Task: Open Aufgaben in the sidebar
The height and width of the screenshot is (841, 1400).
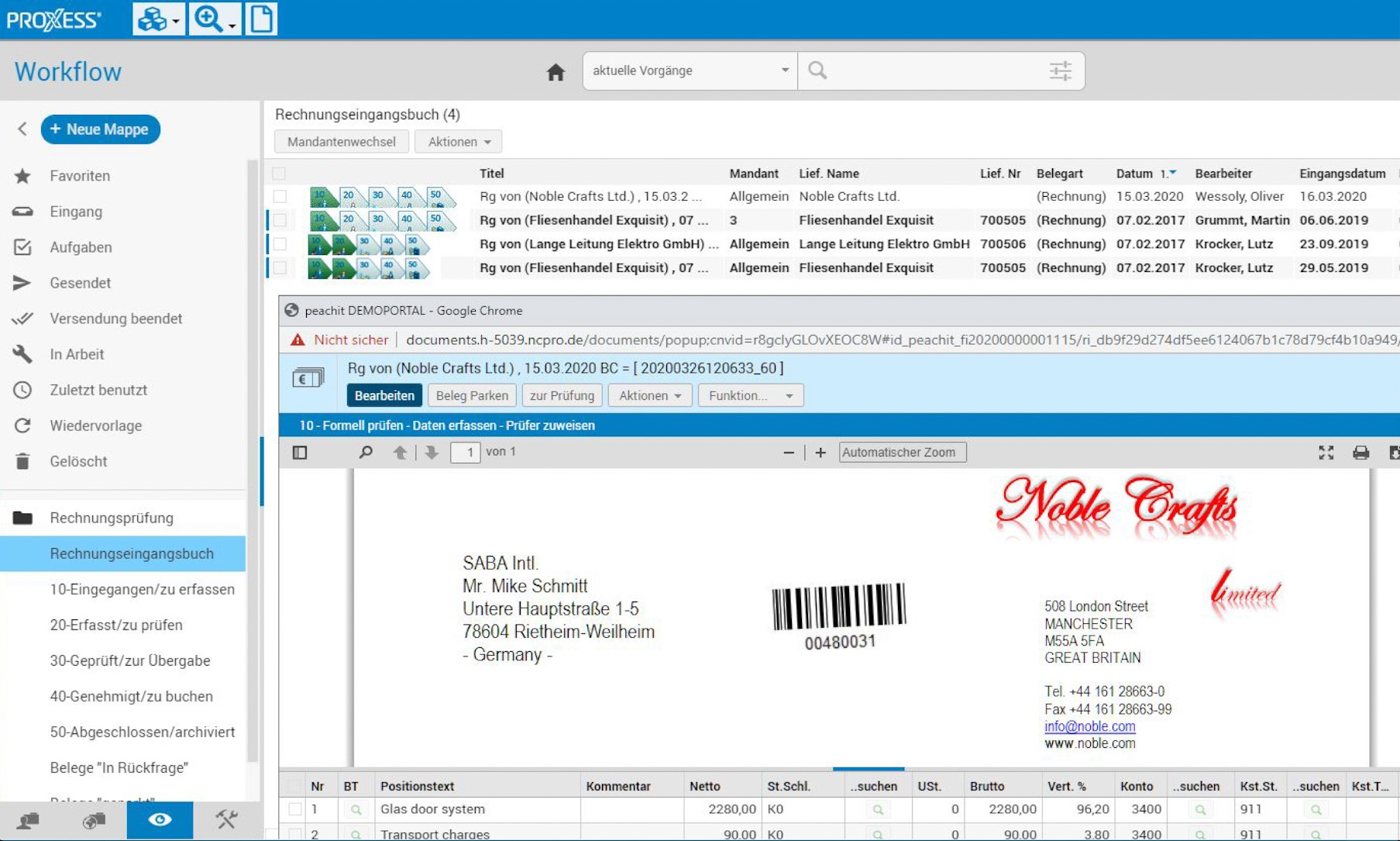Action: pyautogui.click(x=81, y=247)
